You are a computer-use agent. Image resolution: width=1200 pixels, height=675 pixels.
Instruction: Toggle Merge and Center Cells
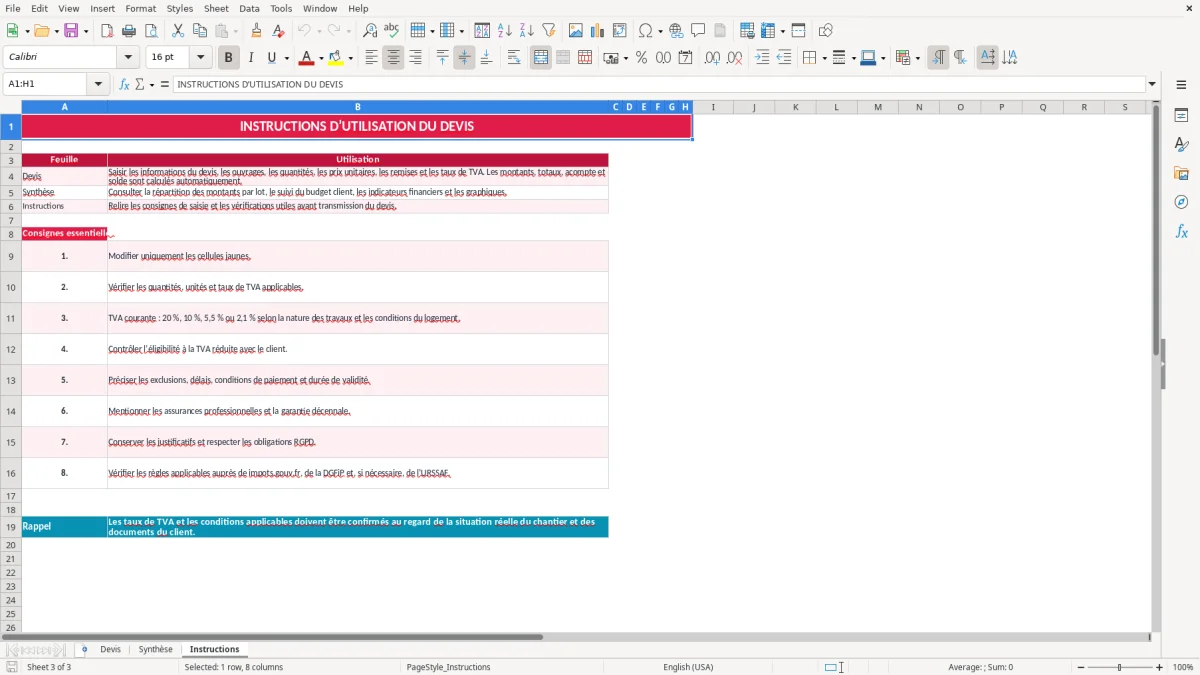(541, 58)
